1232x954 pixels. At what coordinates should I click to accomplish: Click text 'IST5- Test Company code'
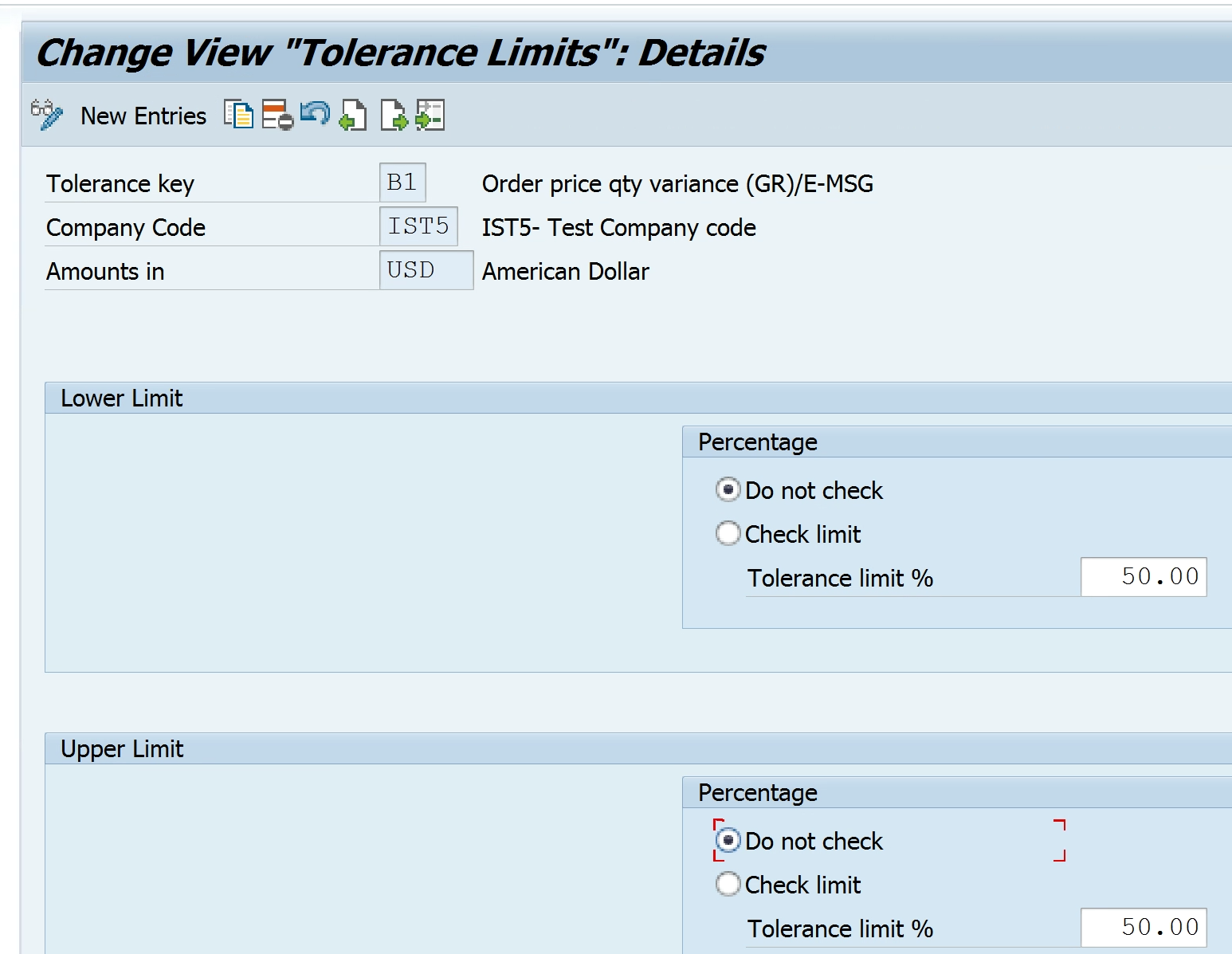(618, 228)
